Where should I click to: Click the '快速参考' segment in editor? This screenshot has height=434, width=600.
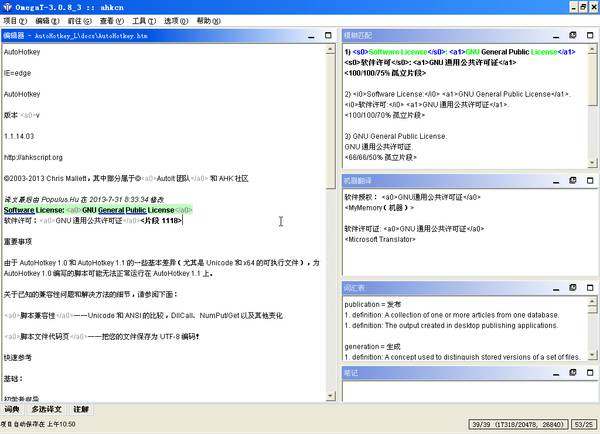(18, 358)
